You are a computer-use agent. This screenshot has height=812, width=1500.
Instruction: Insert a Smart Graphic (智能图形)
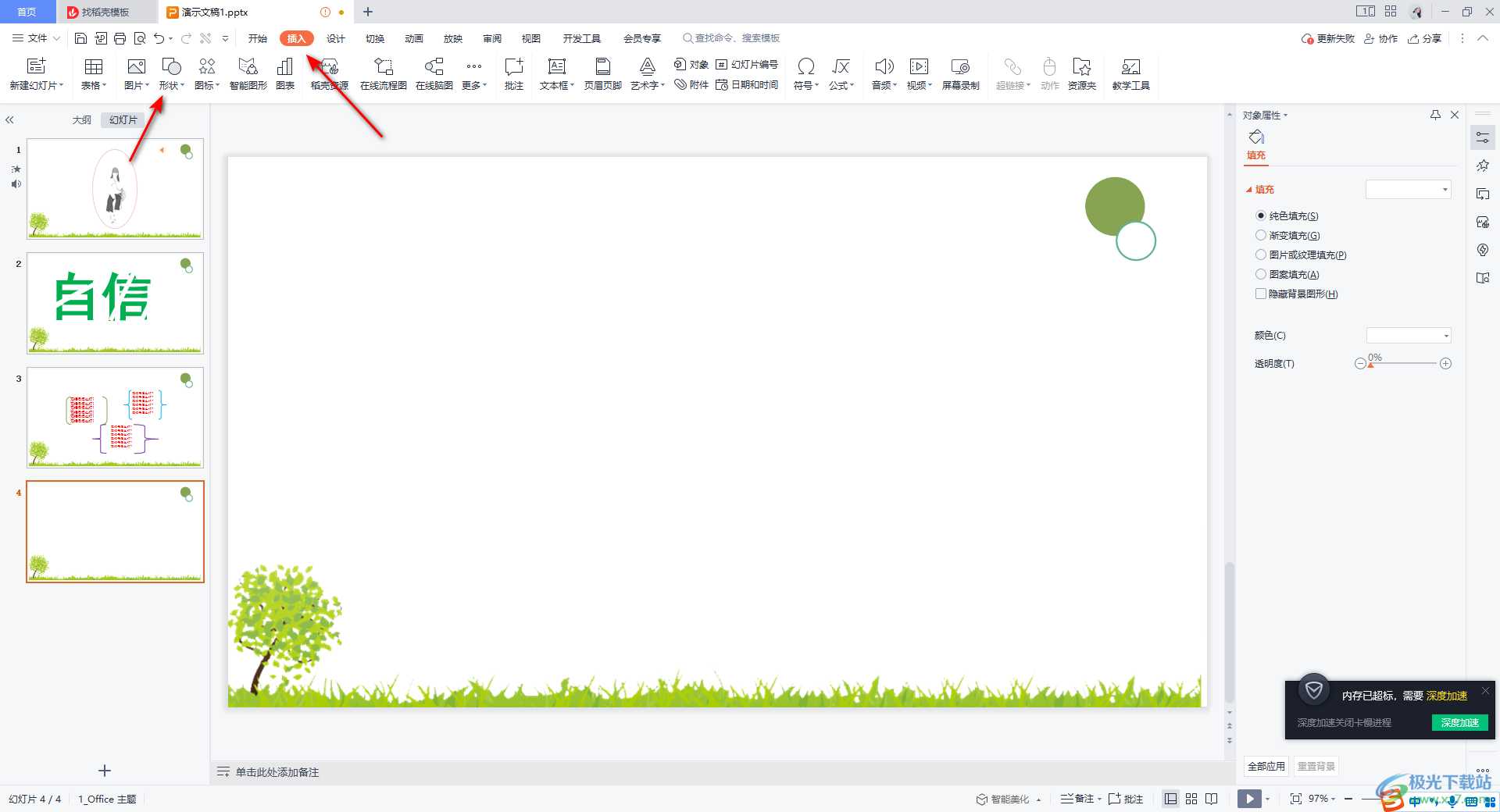(x=248, y=74)
